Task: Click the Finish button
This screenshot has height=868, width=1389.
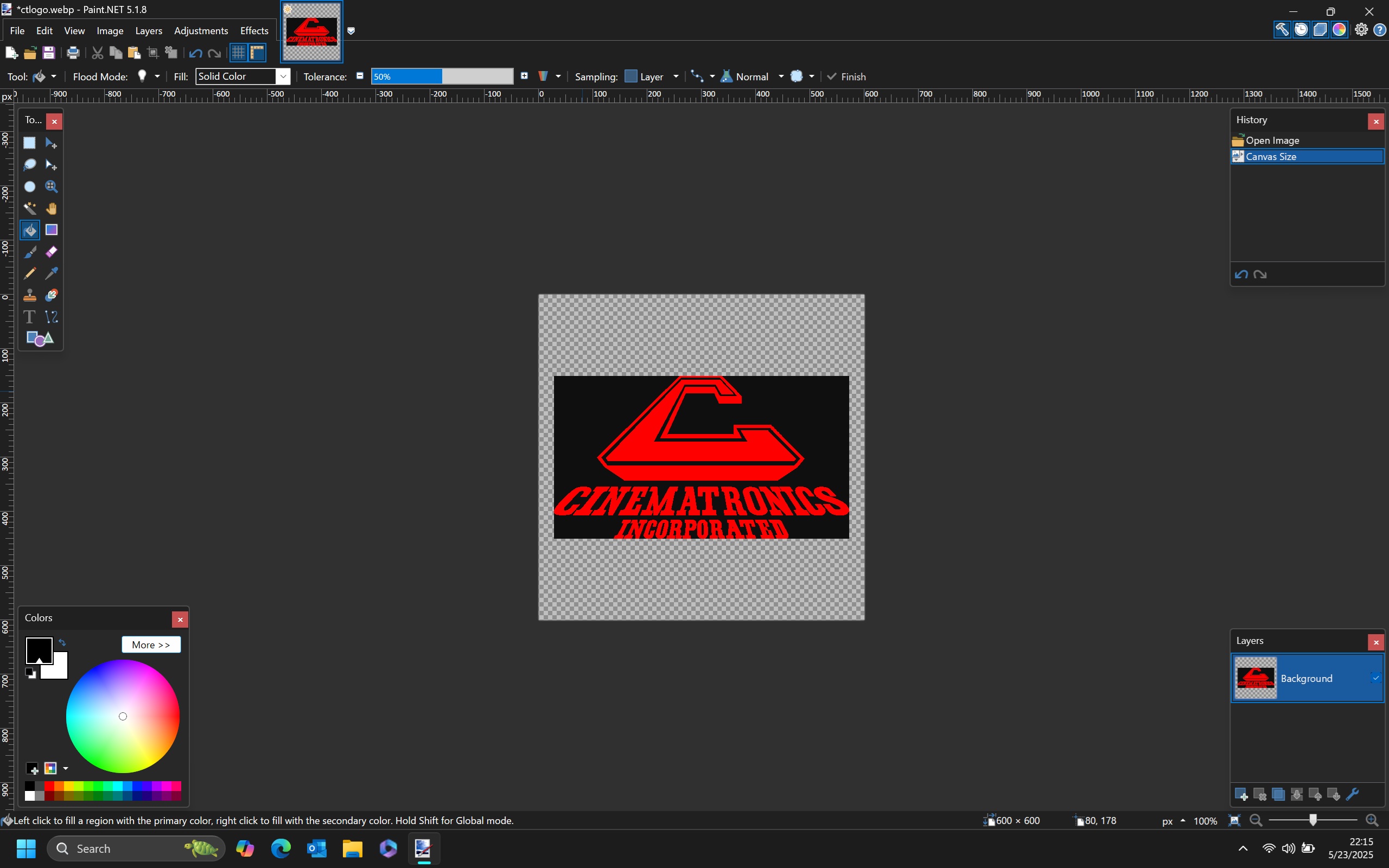Action: [x=846, y=76]
